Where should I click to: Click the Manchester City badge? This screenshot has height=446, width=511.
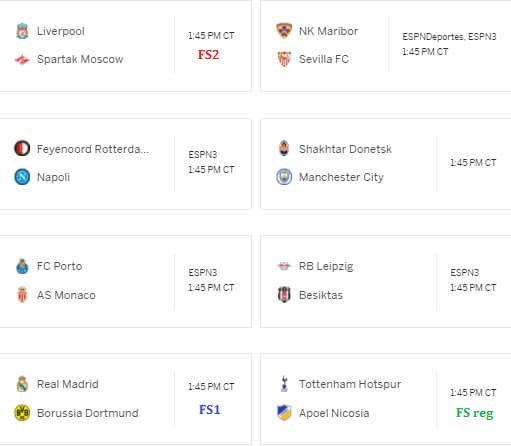point(284,177)
